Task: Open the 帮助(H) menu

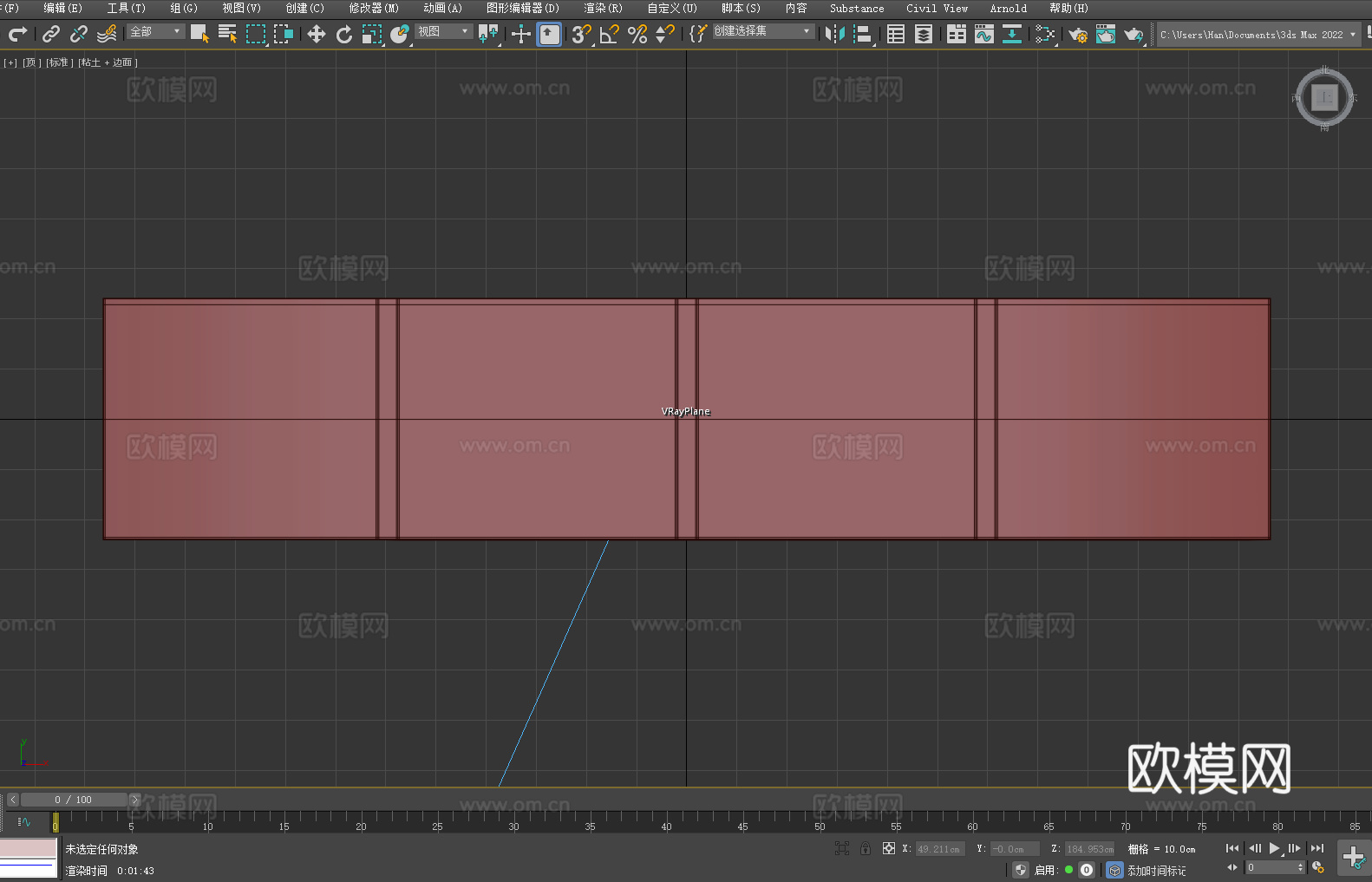Action: pyautogui.click(x=1068, y=8)
